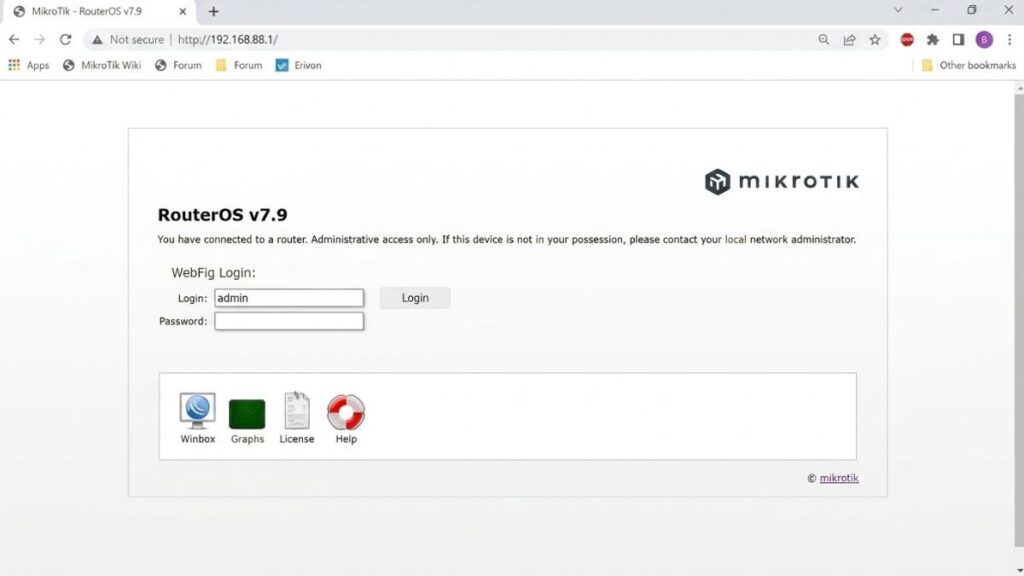The width and height of the screenshot is (1024, 576).
Task: Click the Not secure warning icon
Action: (97, 40)
